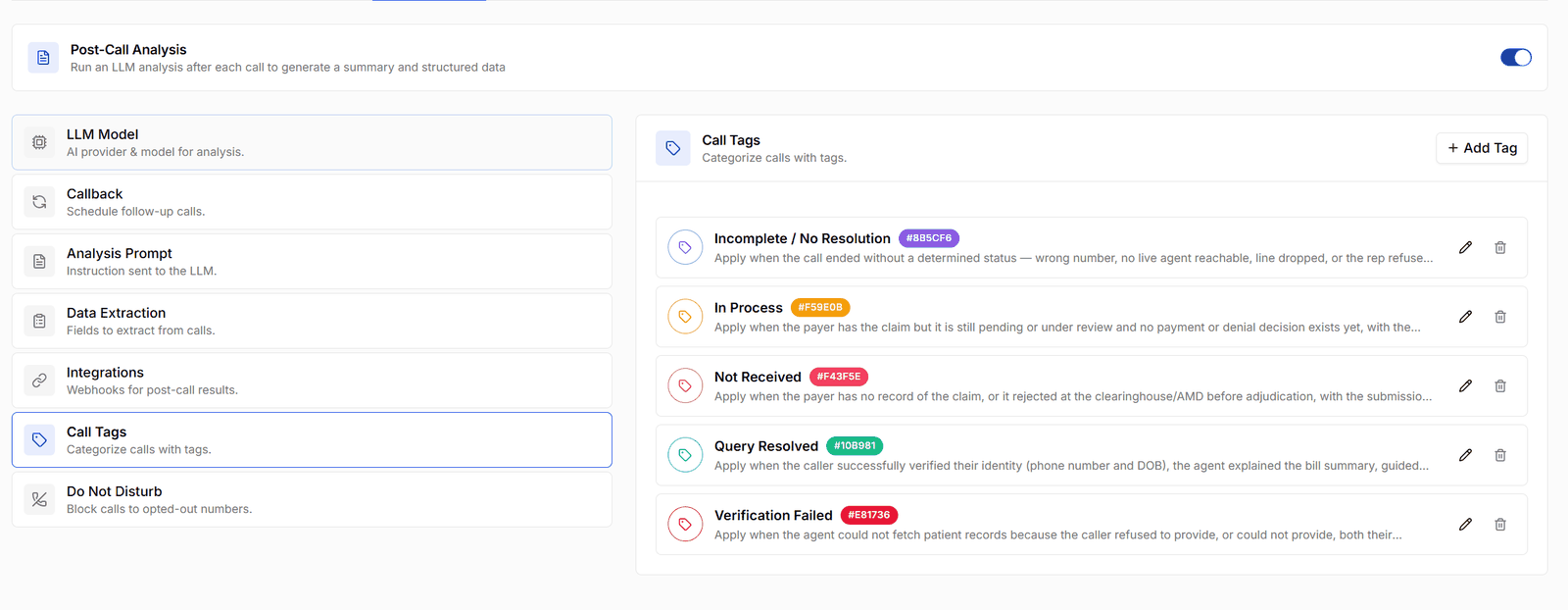Toggle the Post-Call Analysis switch
Screen dimensions: 1568x610
pos(1515,57)
